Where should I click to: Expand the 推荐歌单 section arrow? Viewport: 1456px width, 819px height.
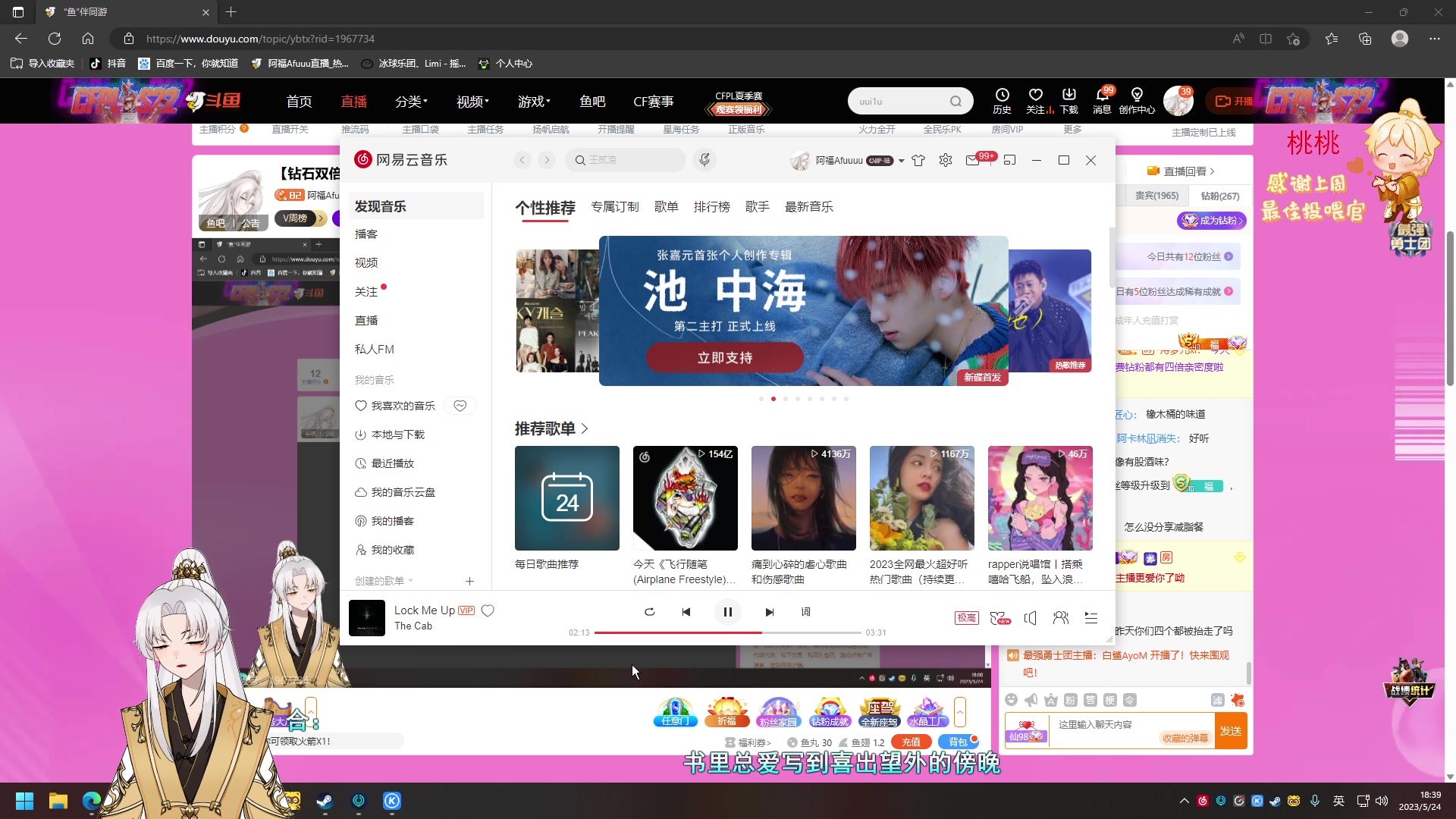coord(585,429)
